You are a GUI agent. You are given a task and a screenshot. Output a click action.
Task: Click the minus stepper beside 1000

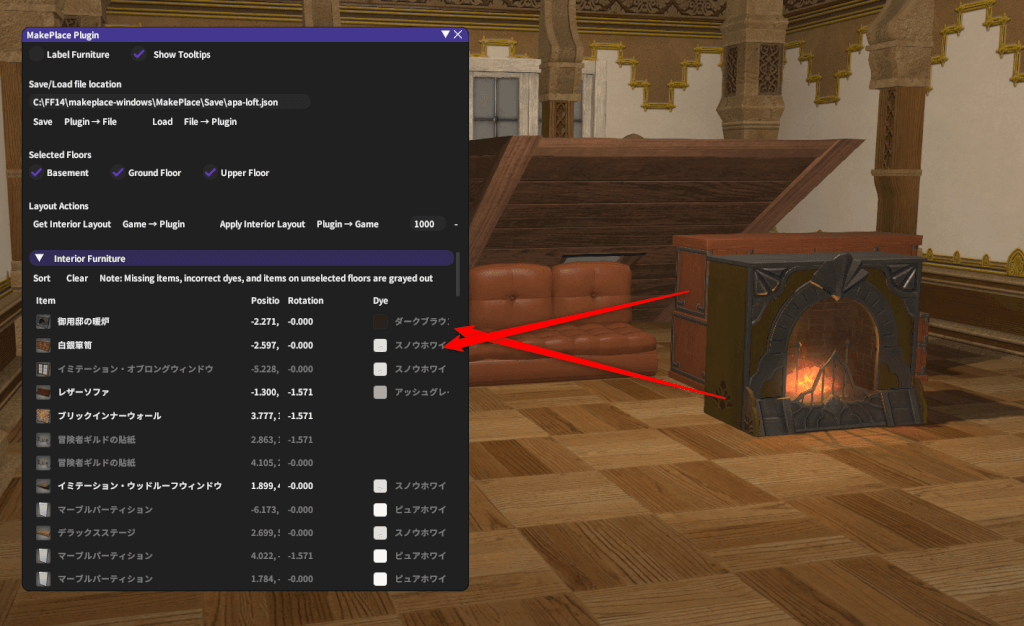click(x=456, y=224)
